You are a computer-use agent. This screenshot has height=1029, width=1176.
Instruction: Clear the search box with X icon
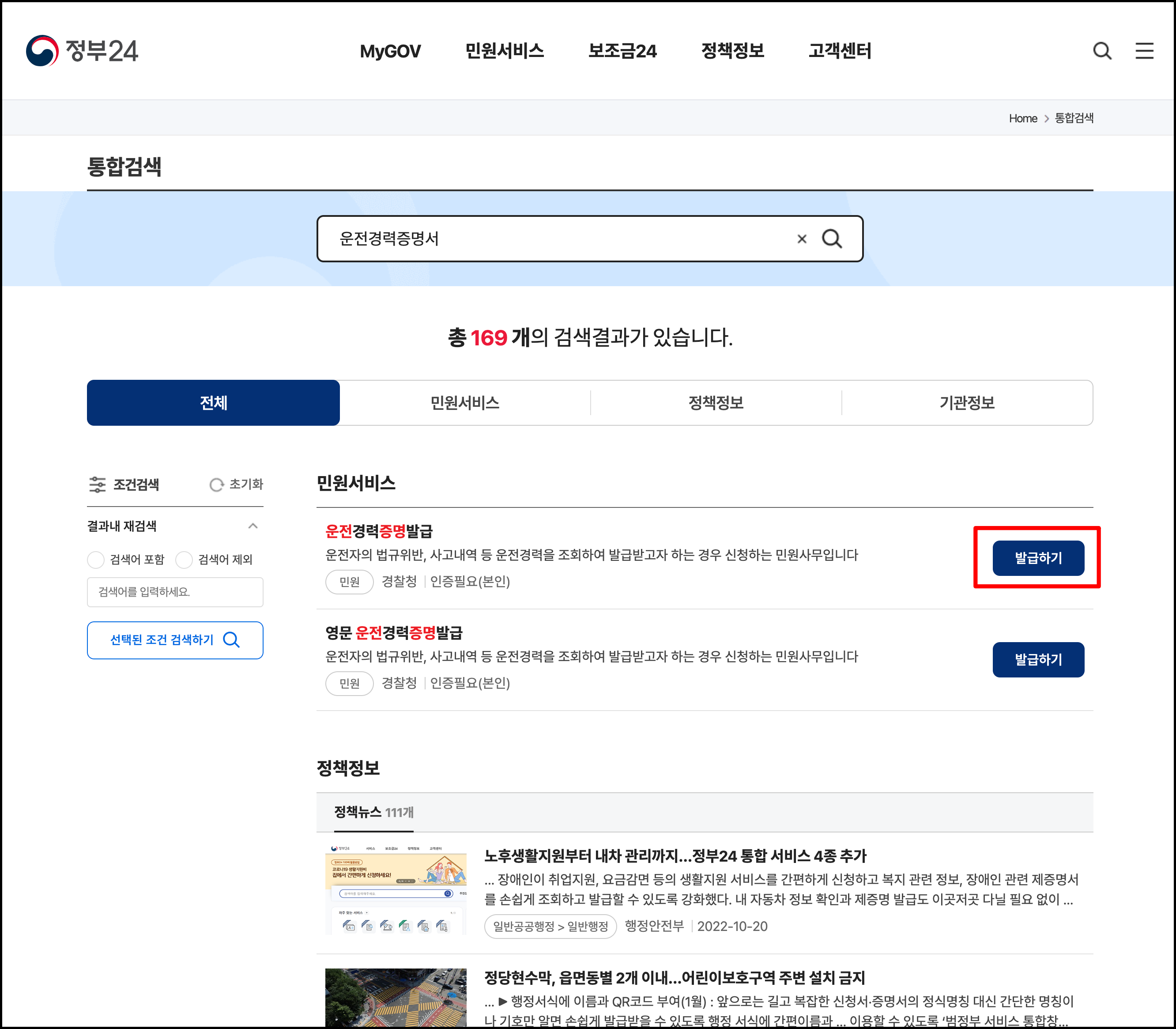click(x=802, y=239)
